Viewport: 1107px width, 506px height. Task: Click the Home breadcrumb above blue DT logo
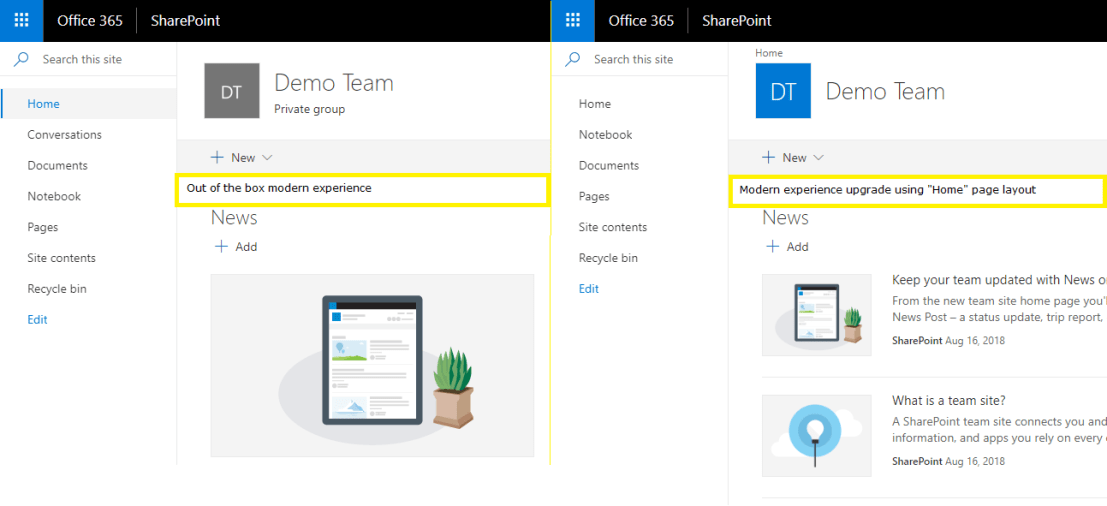769,53
